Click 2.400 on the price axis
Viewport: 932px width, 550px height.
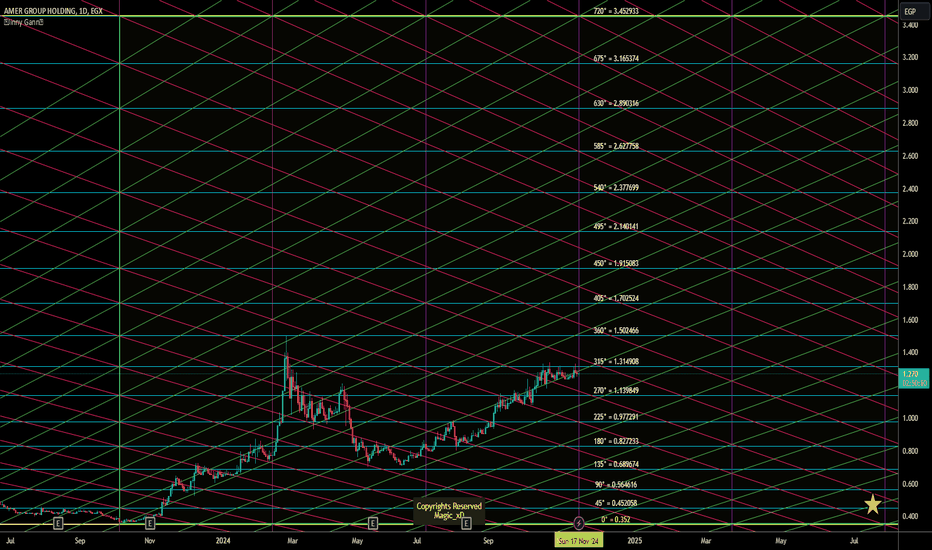[910, 189]
